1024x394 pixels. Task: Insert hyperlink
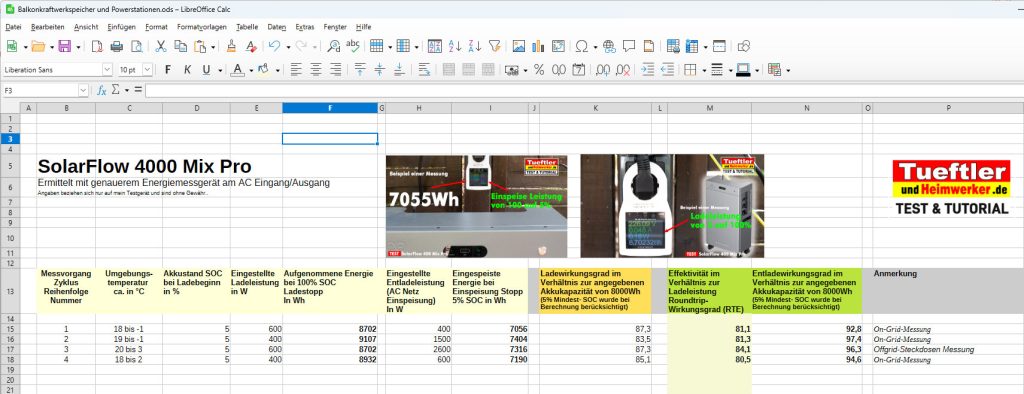[x=609, y=46]
